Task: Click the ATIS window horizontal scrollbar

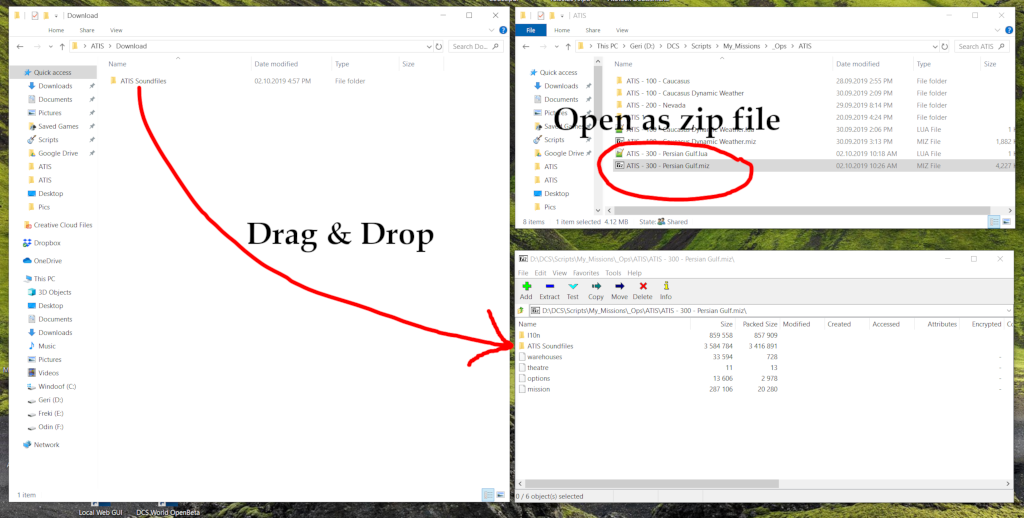Action: pyautogui.click(x=800, y=209)
